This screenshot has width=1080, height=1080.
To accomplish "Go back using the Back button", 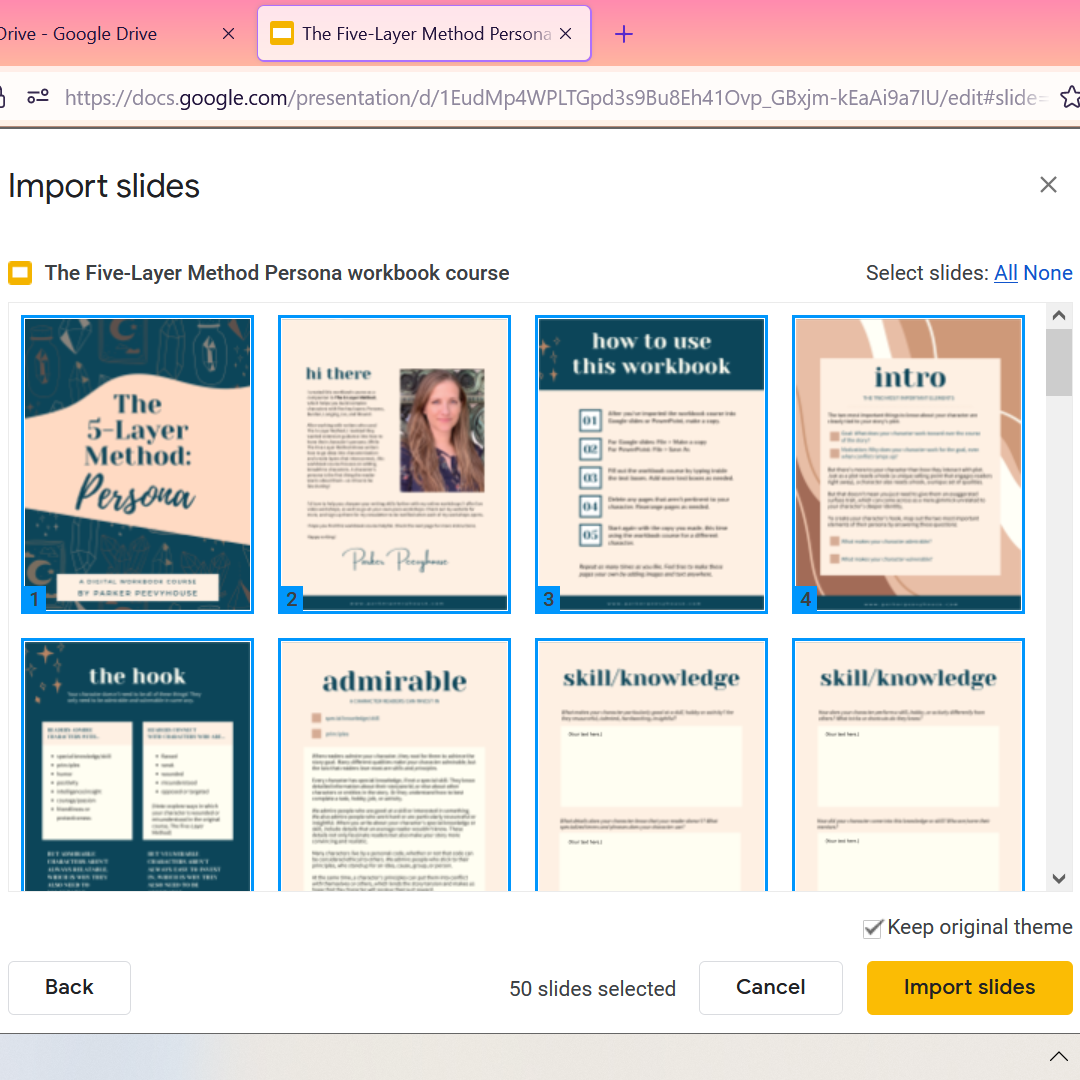I will coord(68,987).
